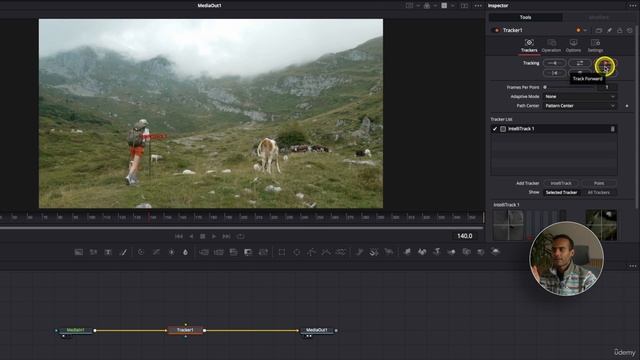Click the Track Forward button
Screen dimensions: 640x360
pos(604,63)
